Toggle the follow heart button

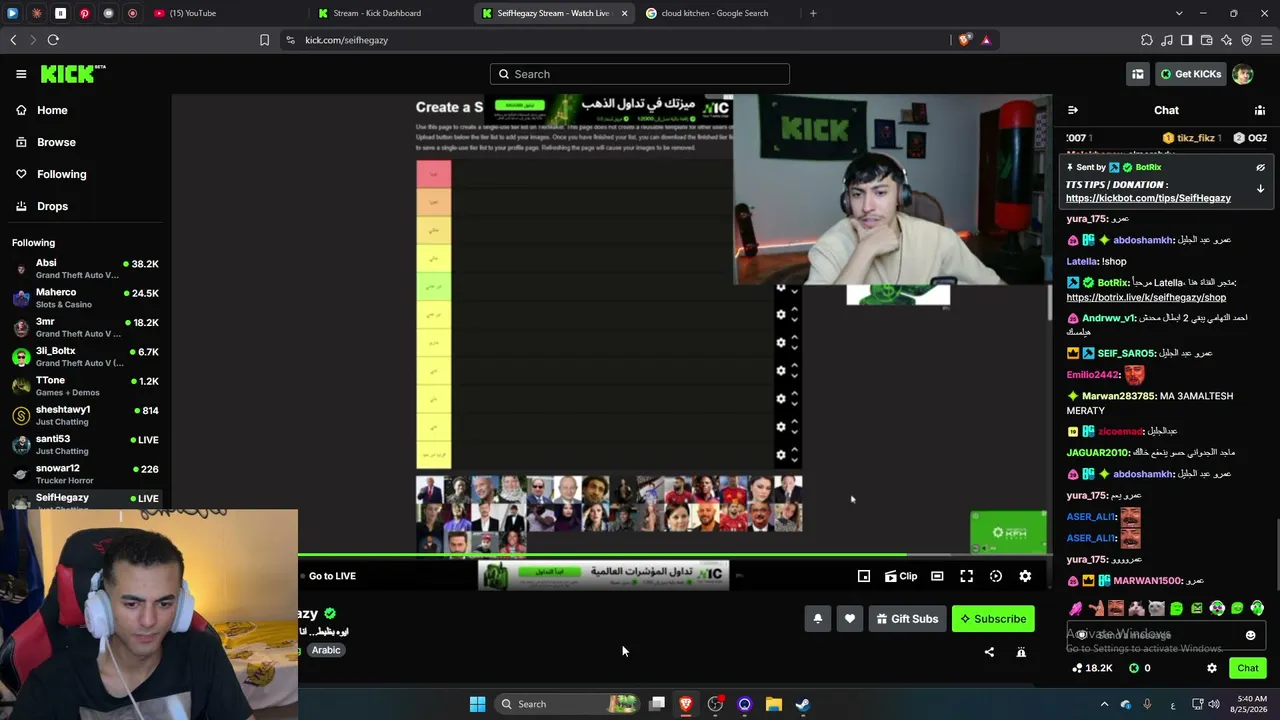(850, 619)
